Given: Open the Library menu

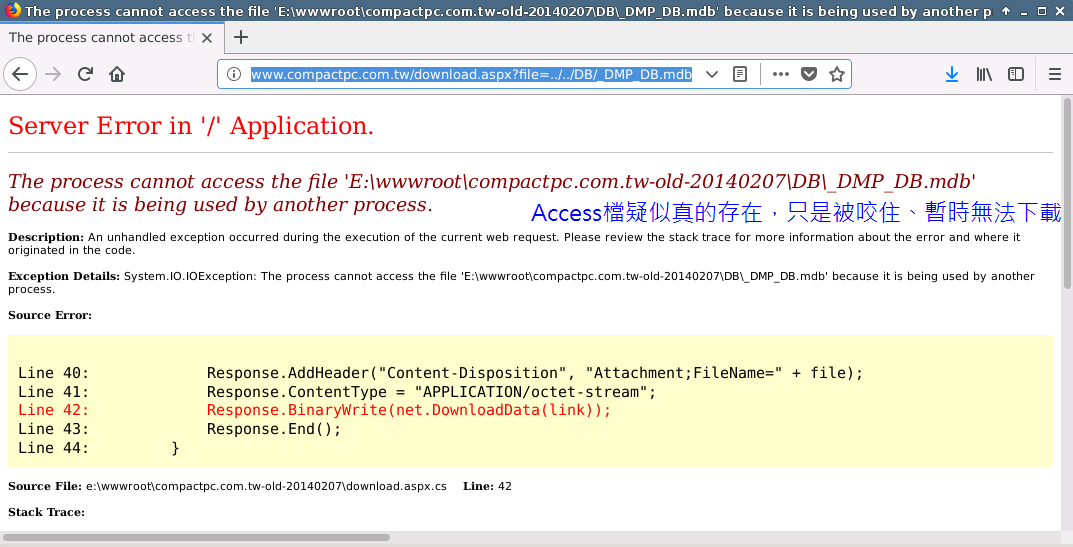Looking at the screenshot, I should [984, 74].
